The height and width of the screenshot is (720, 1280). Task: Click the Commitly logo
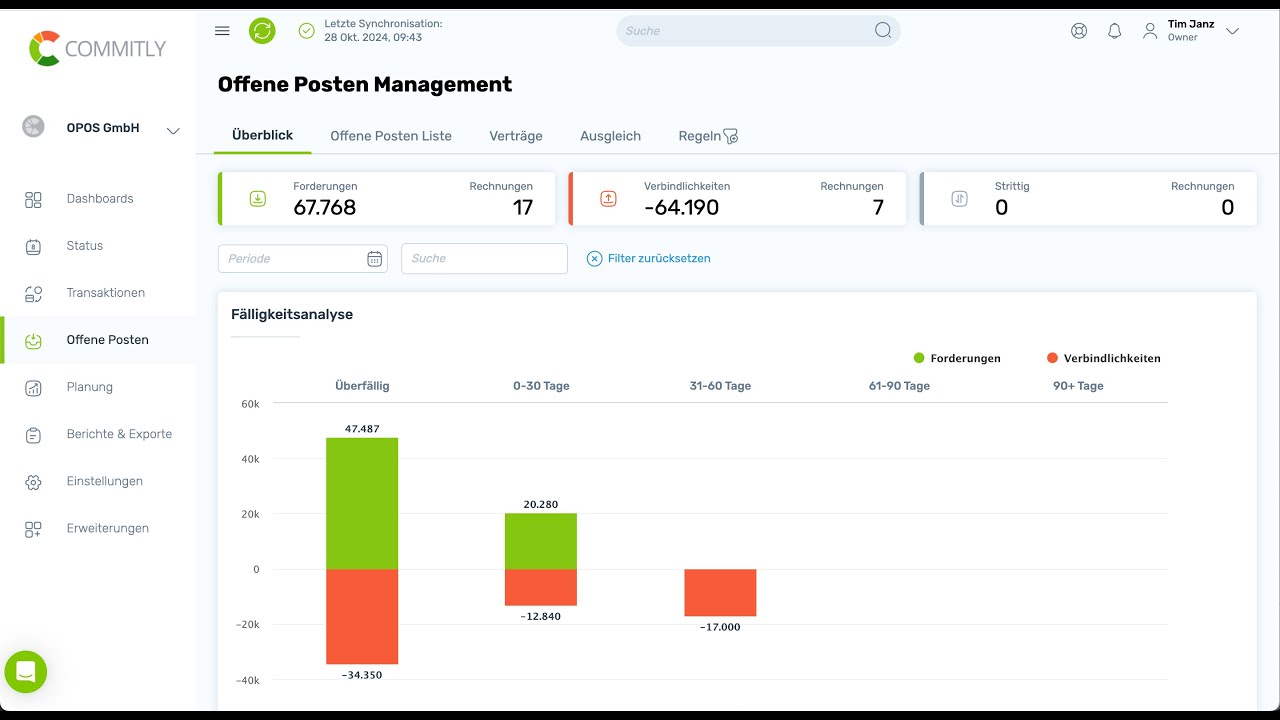tap(97, 48)
